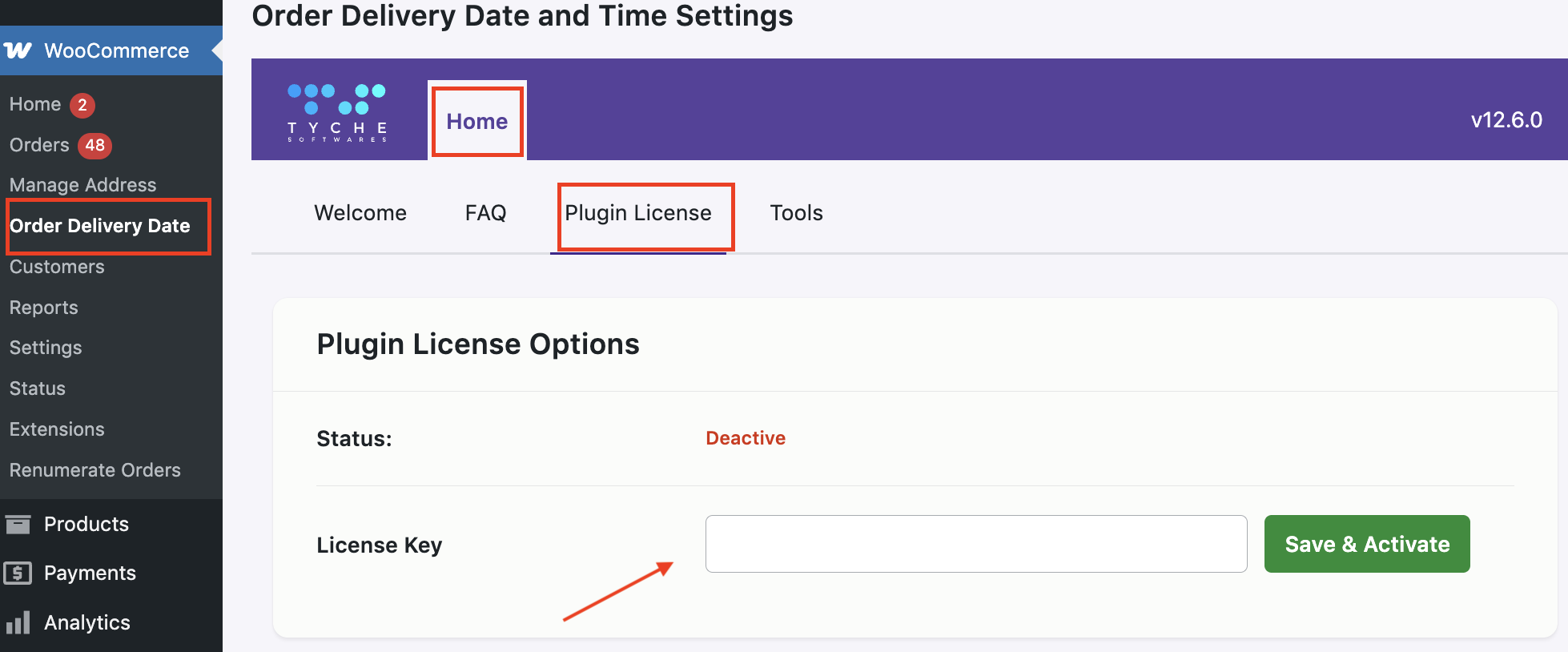Image resolution: width=1568 pixels, height=652 pixels.
Task: Click the Analytics label in sidebar
Action: [x=87, y=622]
